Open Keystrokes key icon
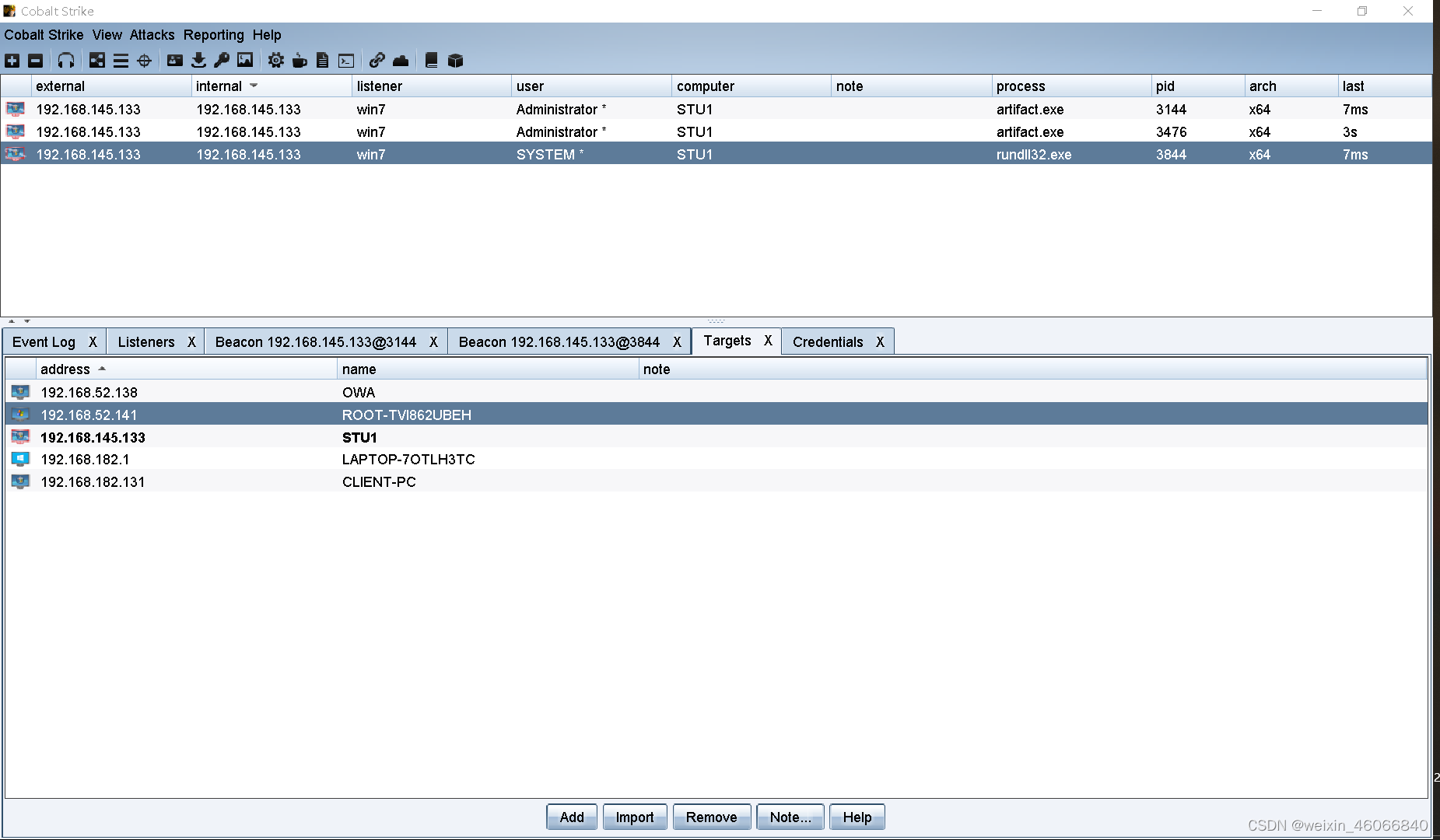 pyautogui.click(x=222, y=61)
